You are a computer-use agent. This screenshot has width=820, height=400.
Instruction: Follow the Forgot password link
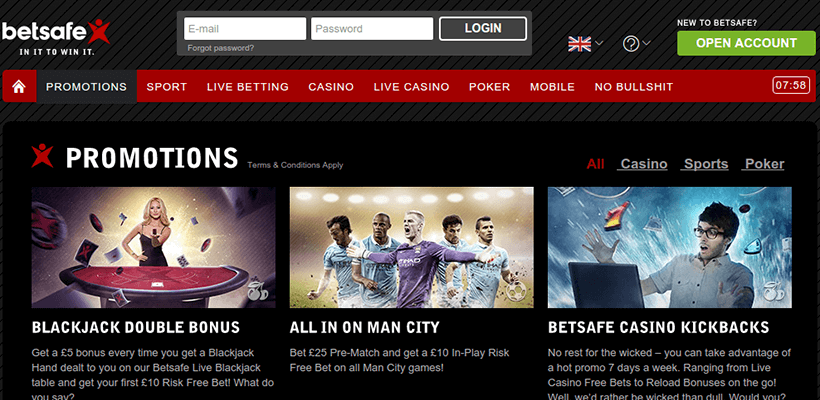[x=221, y=48]
